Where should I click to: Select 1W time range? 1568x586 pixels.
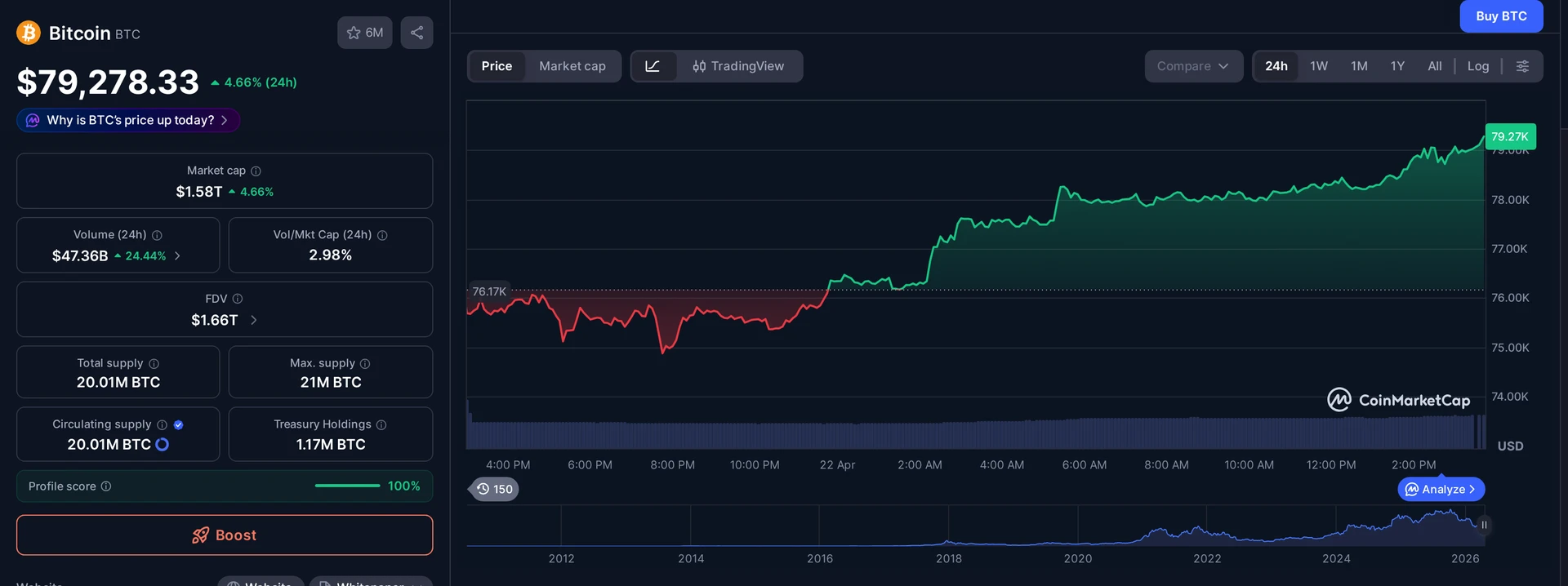(1319, 66)
